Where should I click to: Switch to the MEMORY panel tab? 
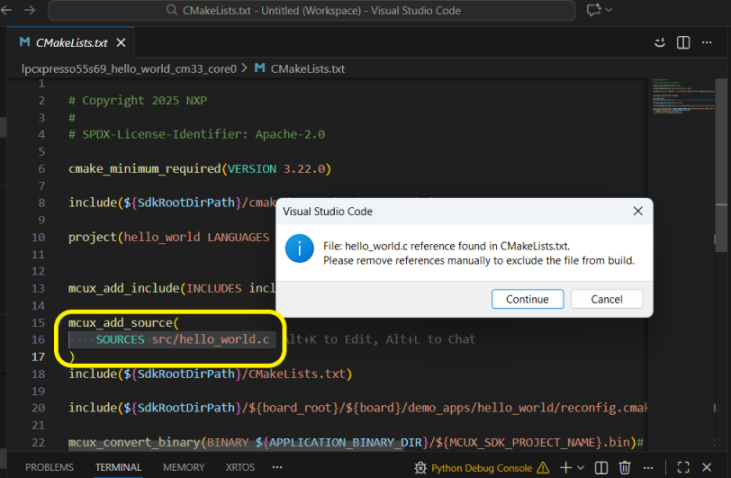tap(183, 467)
